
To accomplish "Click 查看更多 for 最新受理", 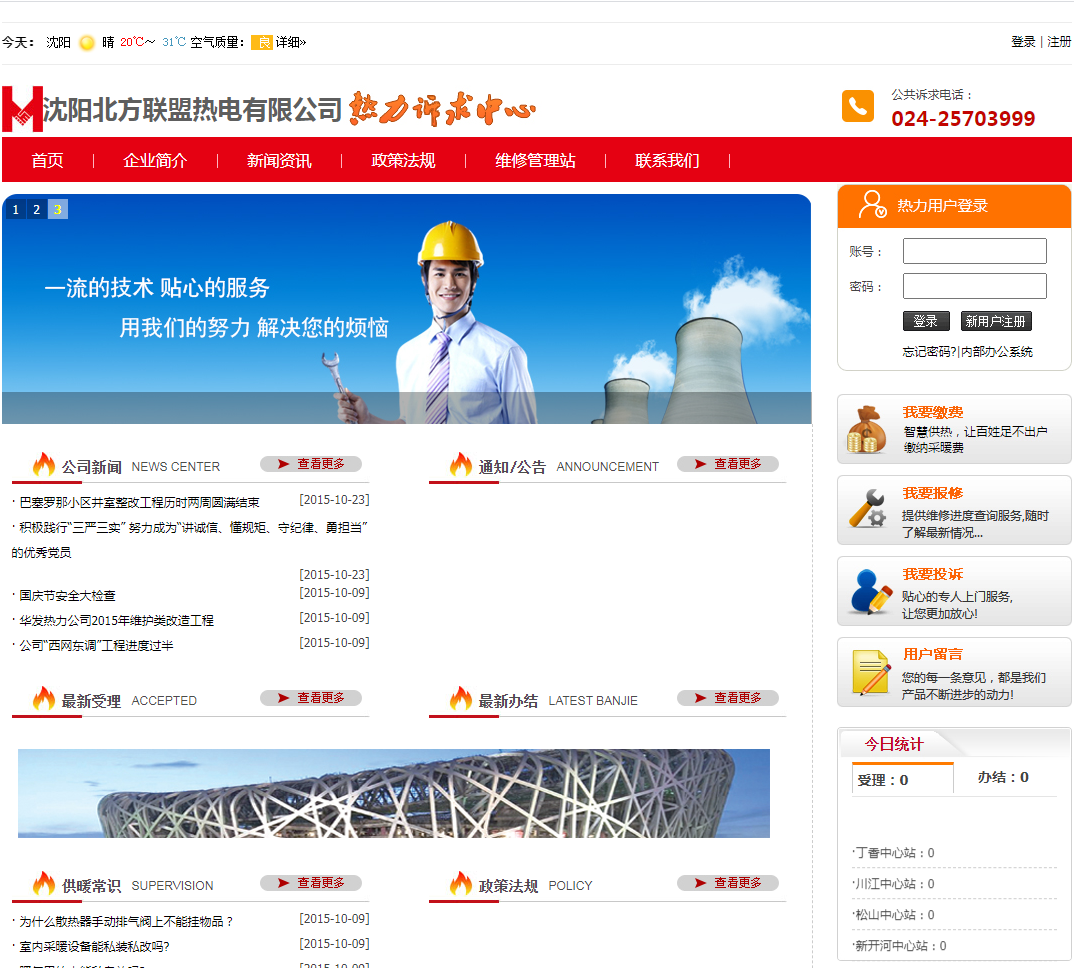I will click(311, 698).
